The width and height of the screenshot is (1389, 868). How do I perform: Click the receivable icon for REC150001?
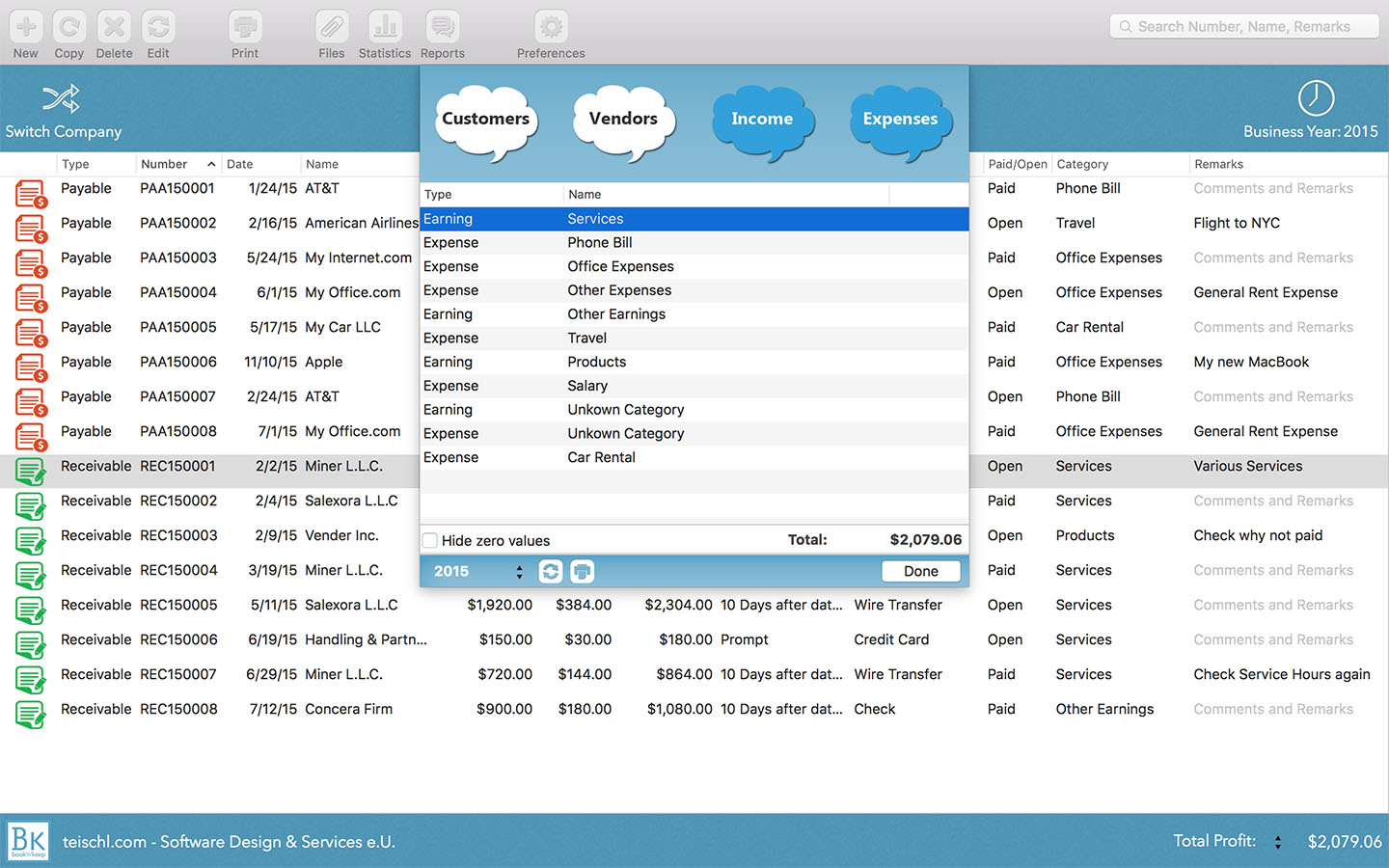31,472
